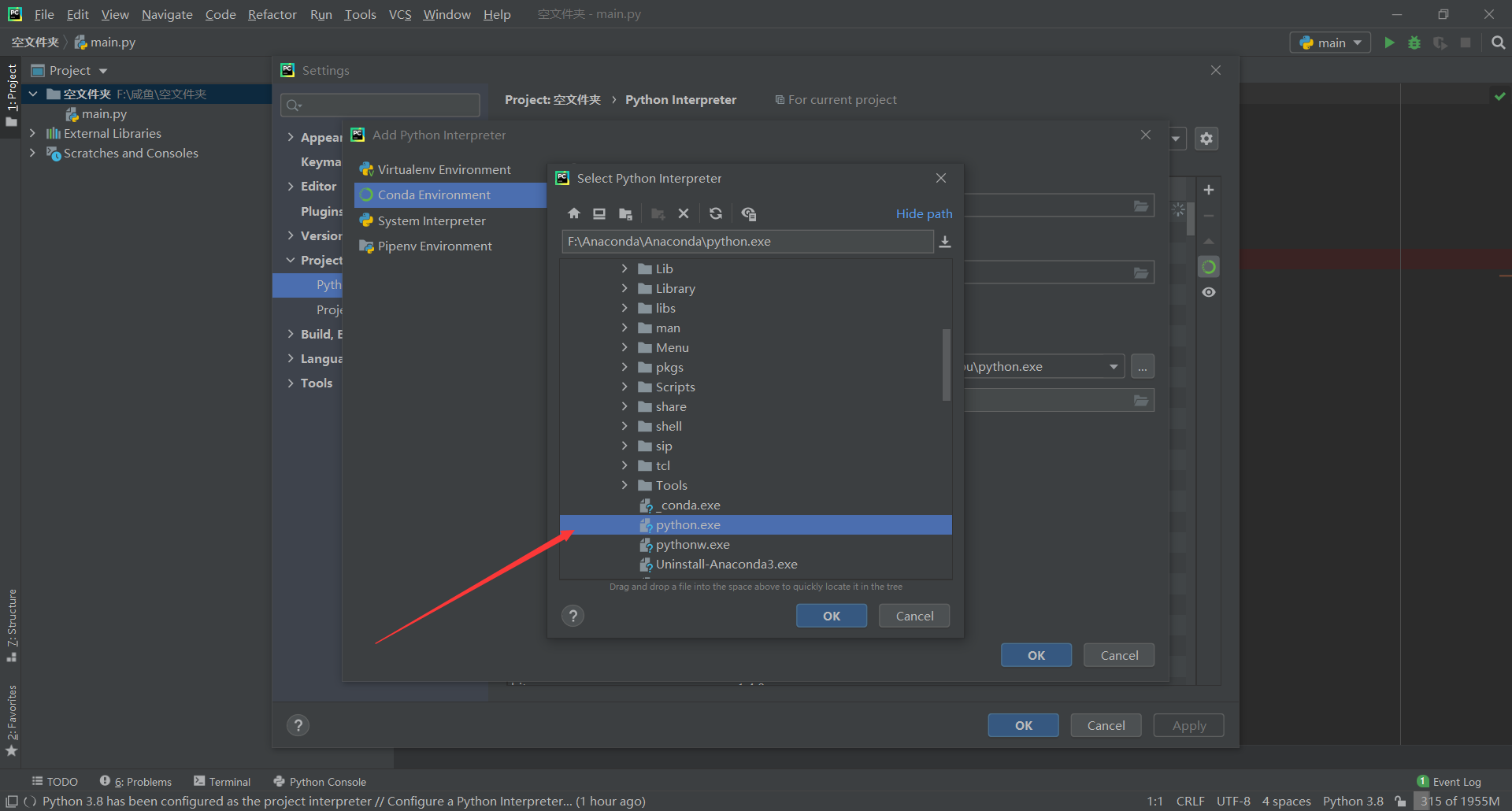Open the Refactor menu

(272, 14)
